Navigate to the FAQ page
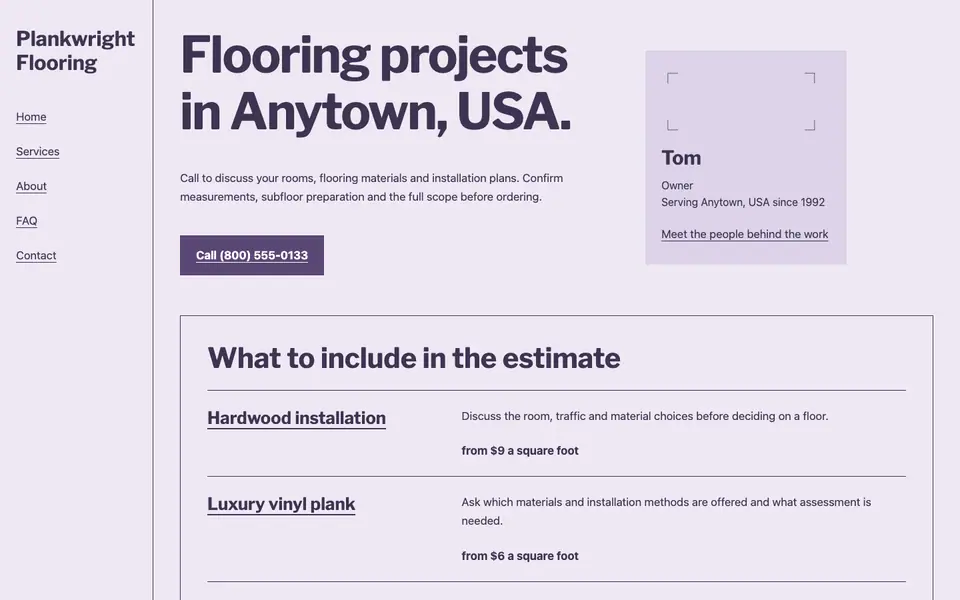This screenshot has height=600, width=960. point(26,220)
